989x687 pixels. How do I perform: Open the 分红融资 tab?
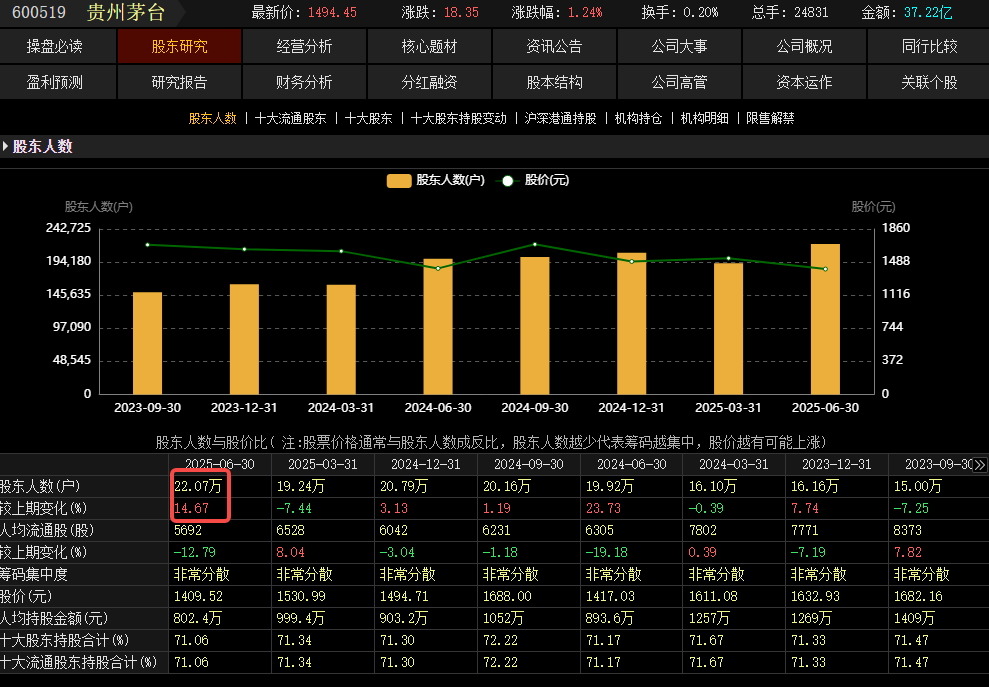pos(429,82)
